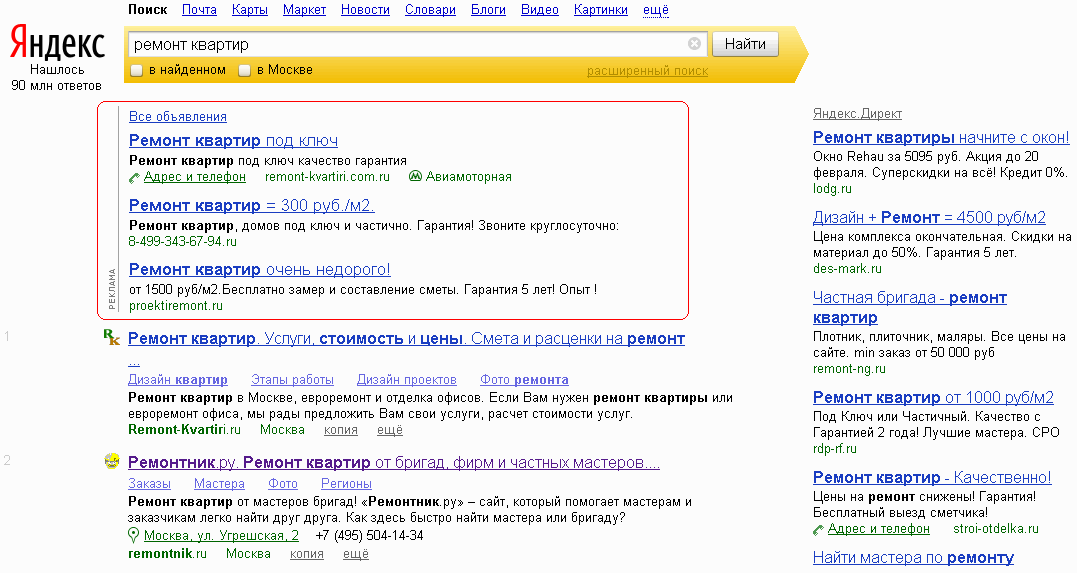Expand "ещё" under the Remont-Kvartiri.ru result

pos(389,430)
